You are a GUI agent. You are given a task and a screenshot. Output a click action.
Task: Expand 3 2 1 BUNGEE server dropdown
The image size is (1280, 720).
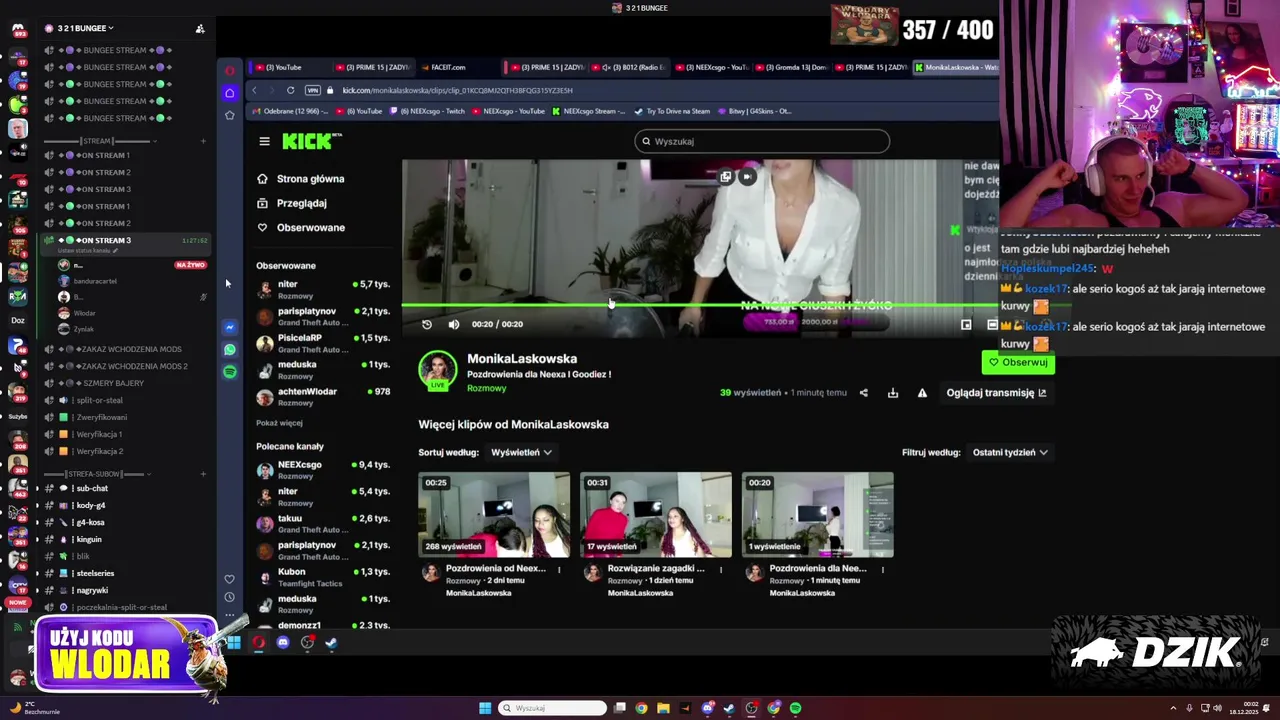(x=85, y=28)
